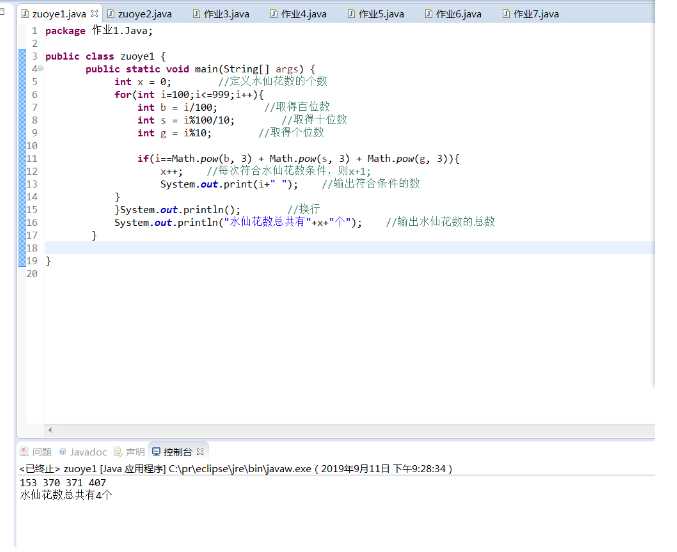Switch to the Javadoc view tab
The height and width of the screenshot is (552, 677).
(x=82, y=452)
